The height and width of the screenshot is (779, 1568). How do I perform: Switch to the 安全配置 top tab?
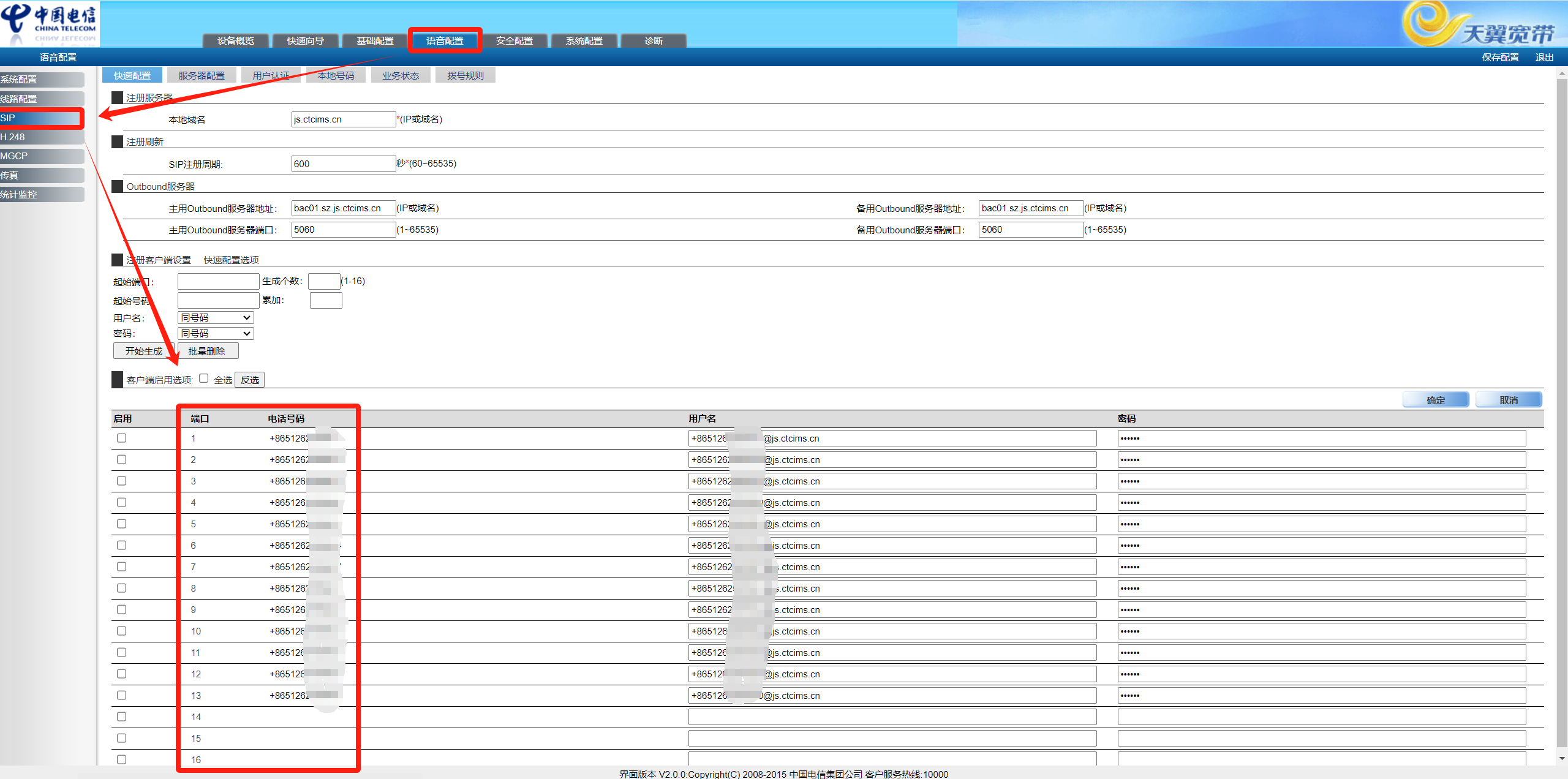click(x=514, y=40)
